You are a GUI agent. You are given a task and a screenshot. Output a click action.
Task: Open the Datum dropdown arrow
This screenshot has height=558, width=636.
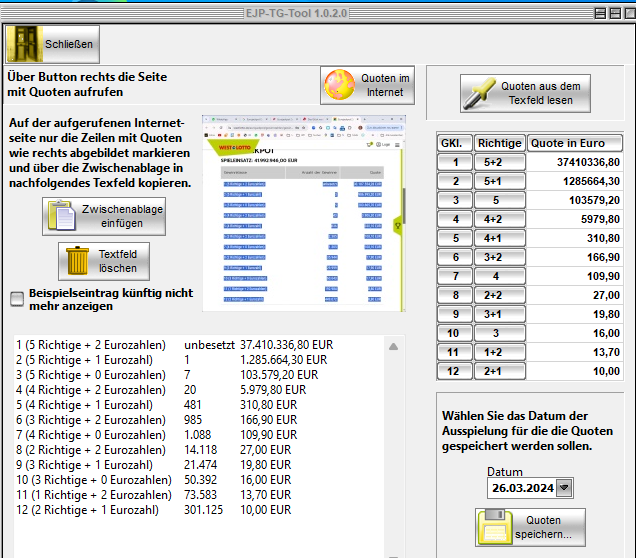coord(564,487)
